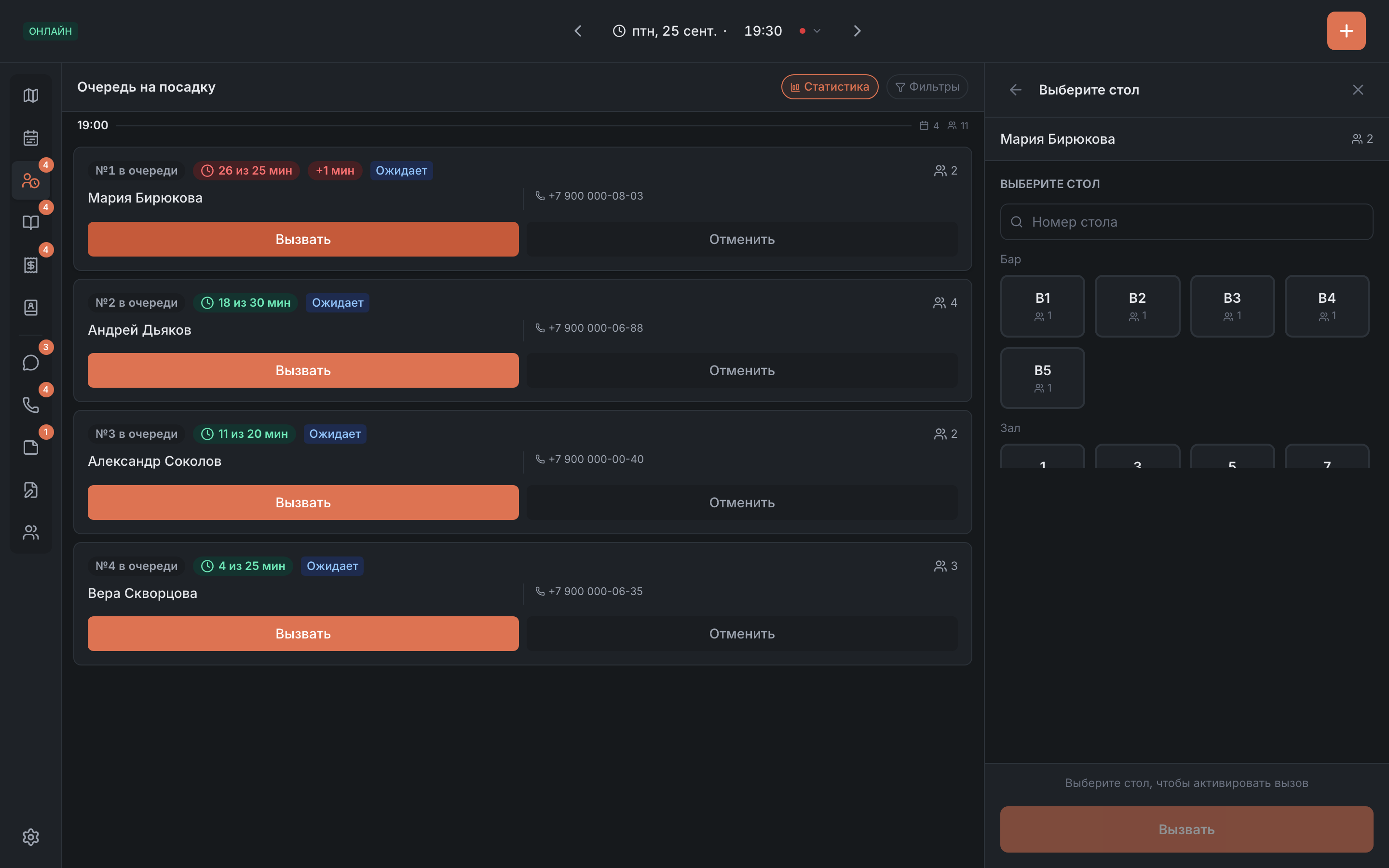Select bar table B5
The image size is (1389, 868).
coord(1042,378)
